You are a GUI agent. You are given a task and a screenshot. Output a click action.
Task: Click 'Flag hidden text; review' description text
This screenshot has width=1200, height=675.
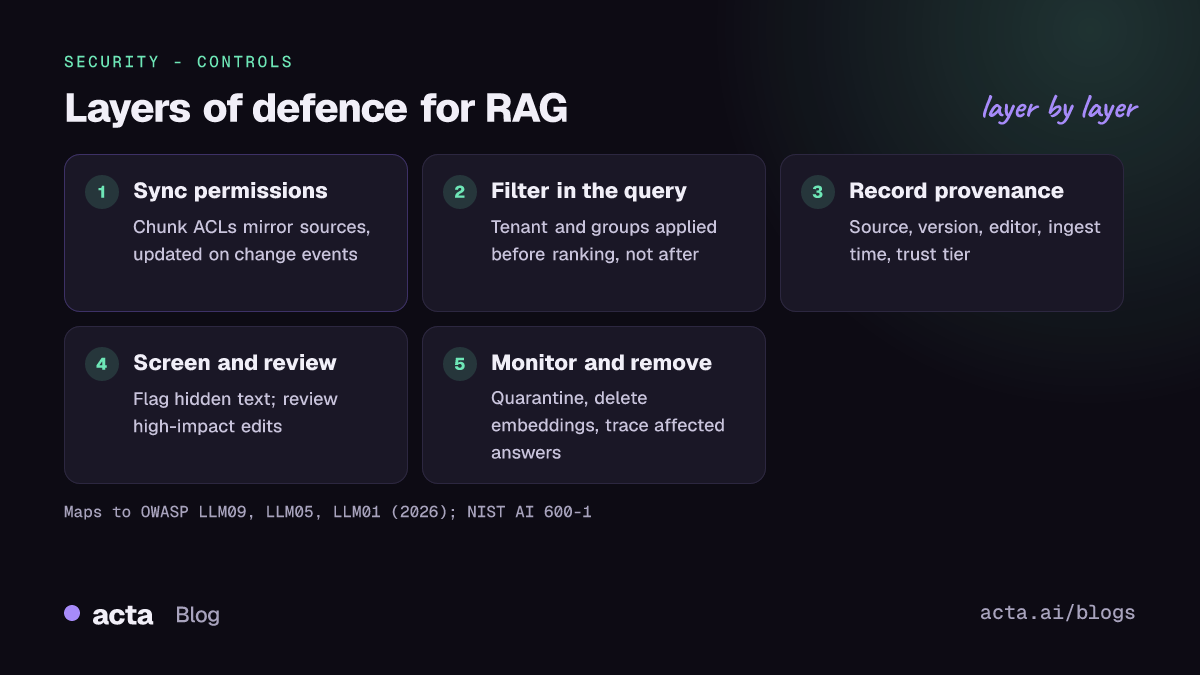pyautogui.click(x=235, y=412)
